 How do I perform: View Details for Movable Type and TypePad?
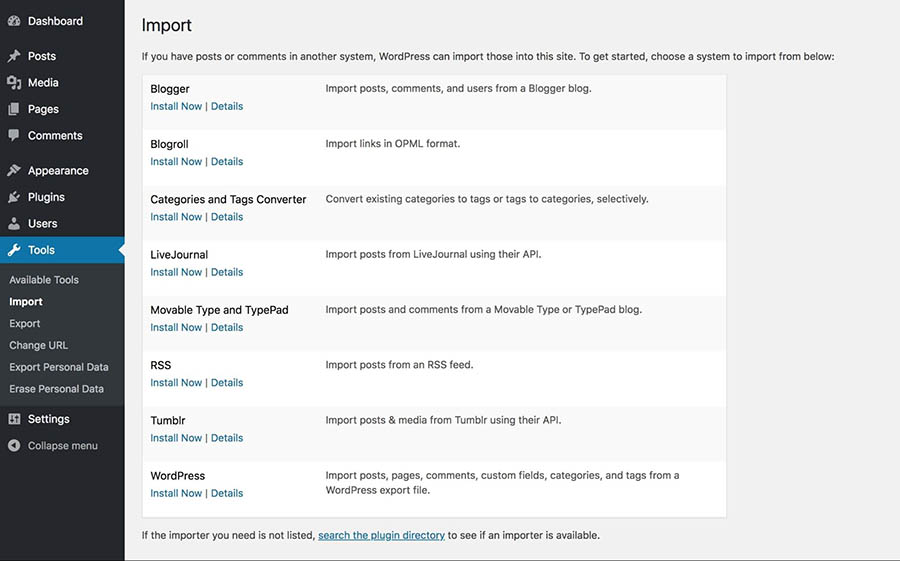(227, 327)
